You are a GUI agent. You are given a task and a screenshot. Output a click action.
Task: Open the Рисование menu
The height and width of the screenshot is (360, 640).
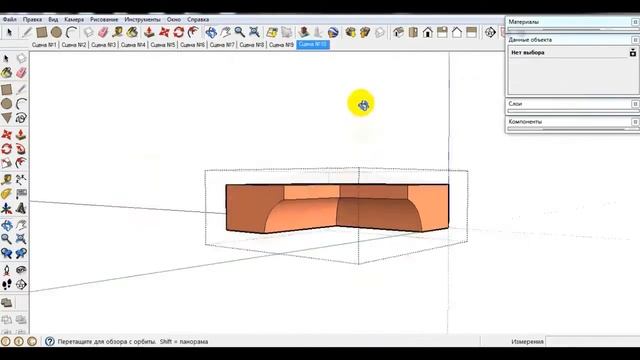click(104, 19)
